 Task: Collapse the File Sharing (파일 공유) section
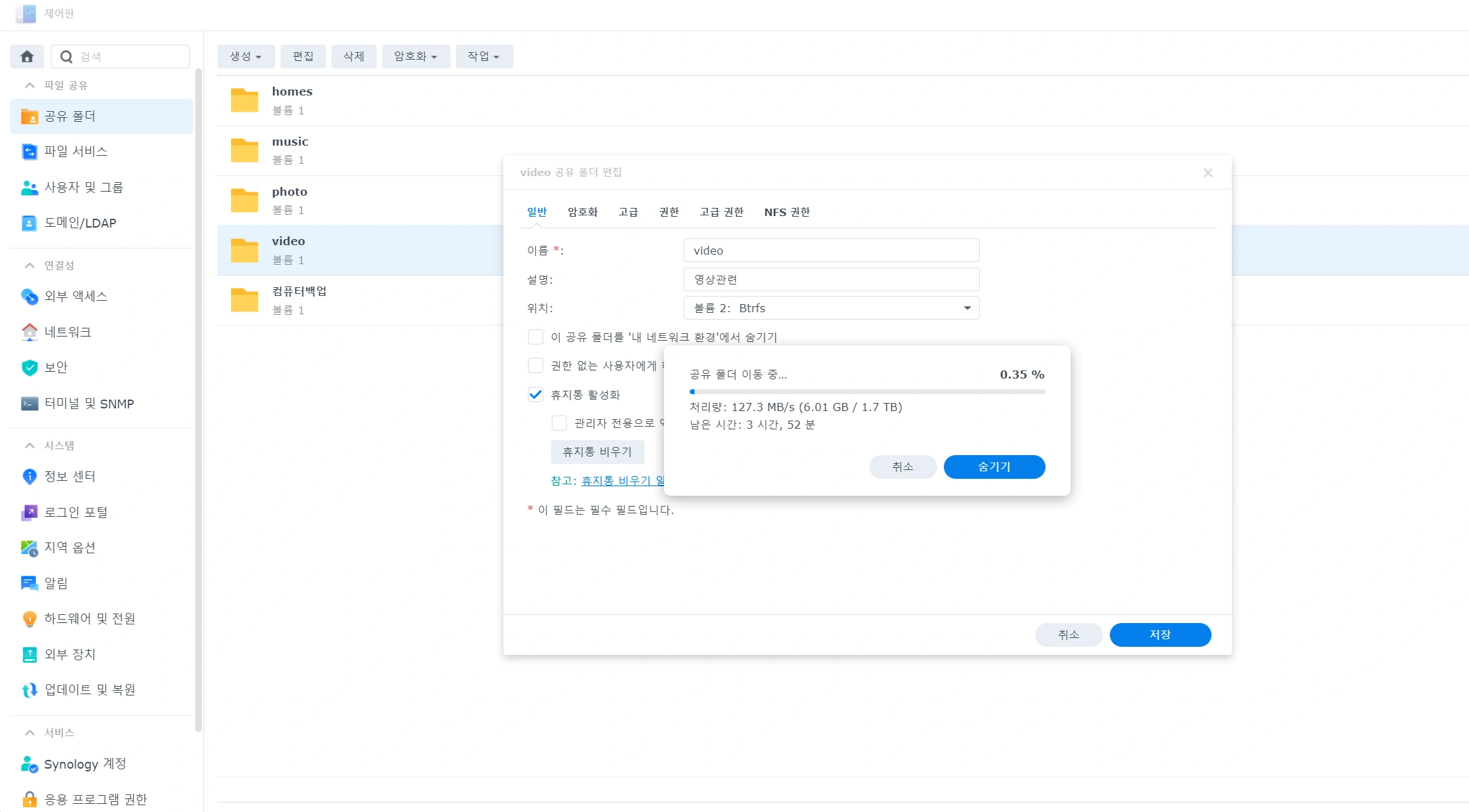pyautogui.click(x=30, y=85)
